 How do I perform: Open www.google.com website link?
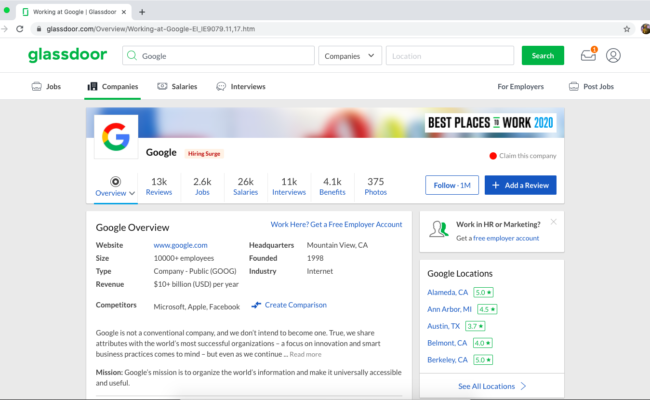(180, 245)
